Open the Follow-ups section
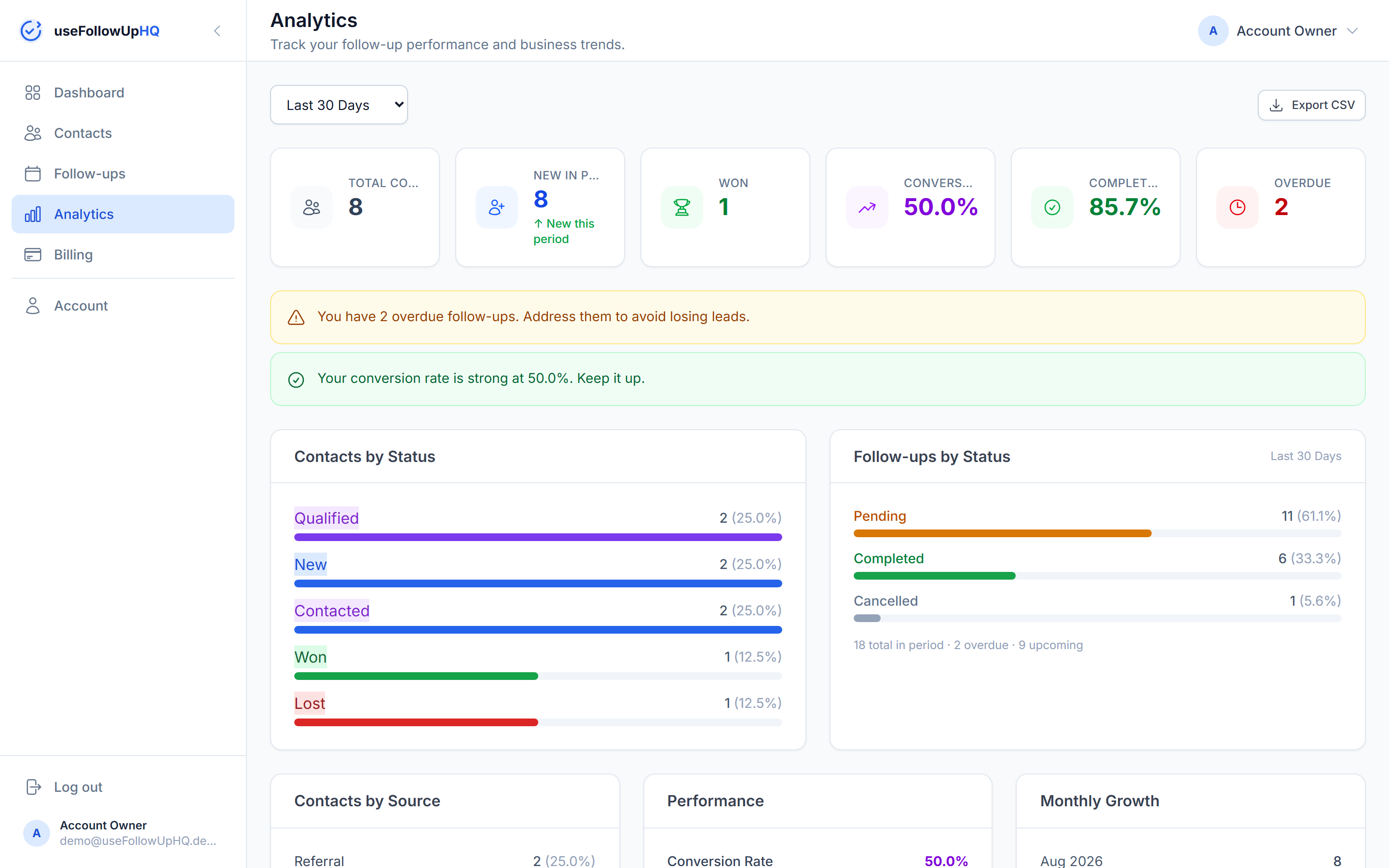The image size is (1389, 868). 123,174
